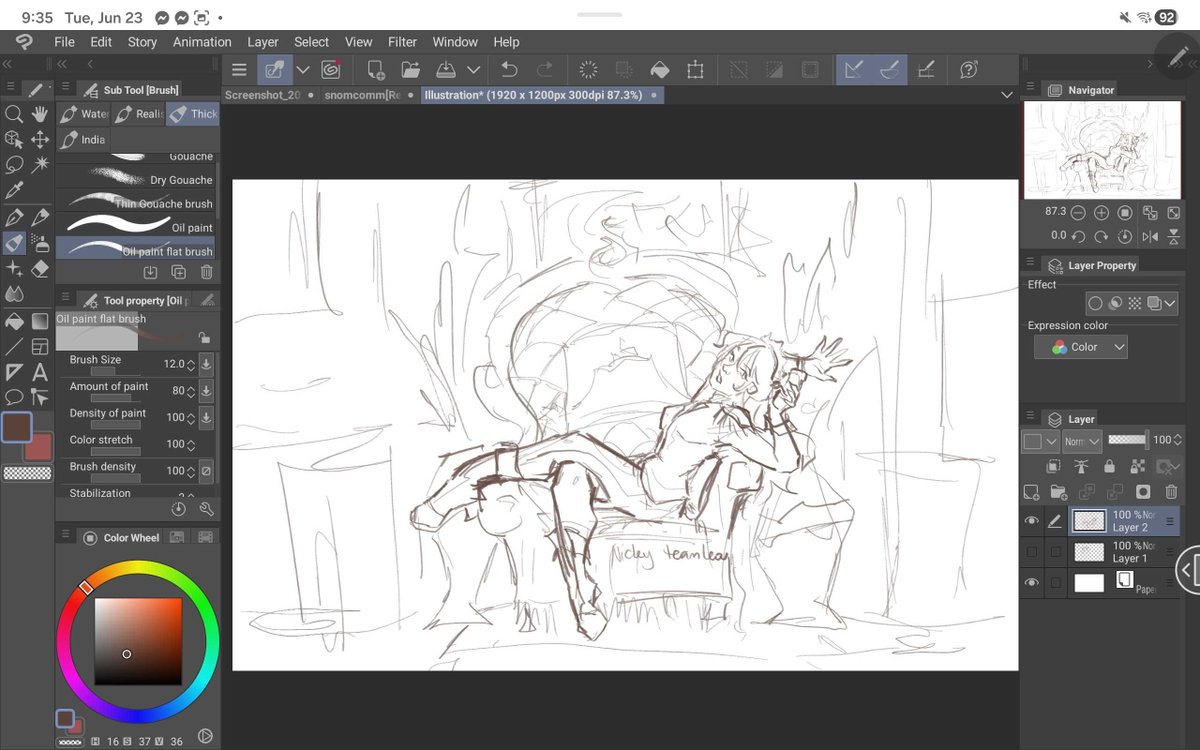Create a layer mask
The image size is (1200, 750).
[1143, 492]
